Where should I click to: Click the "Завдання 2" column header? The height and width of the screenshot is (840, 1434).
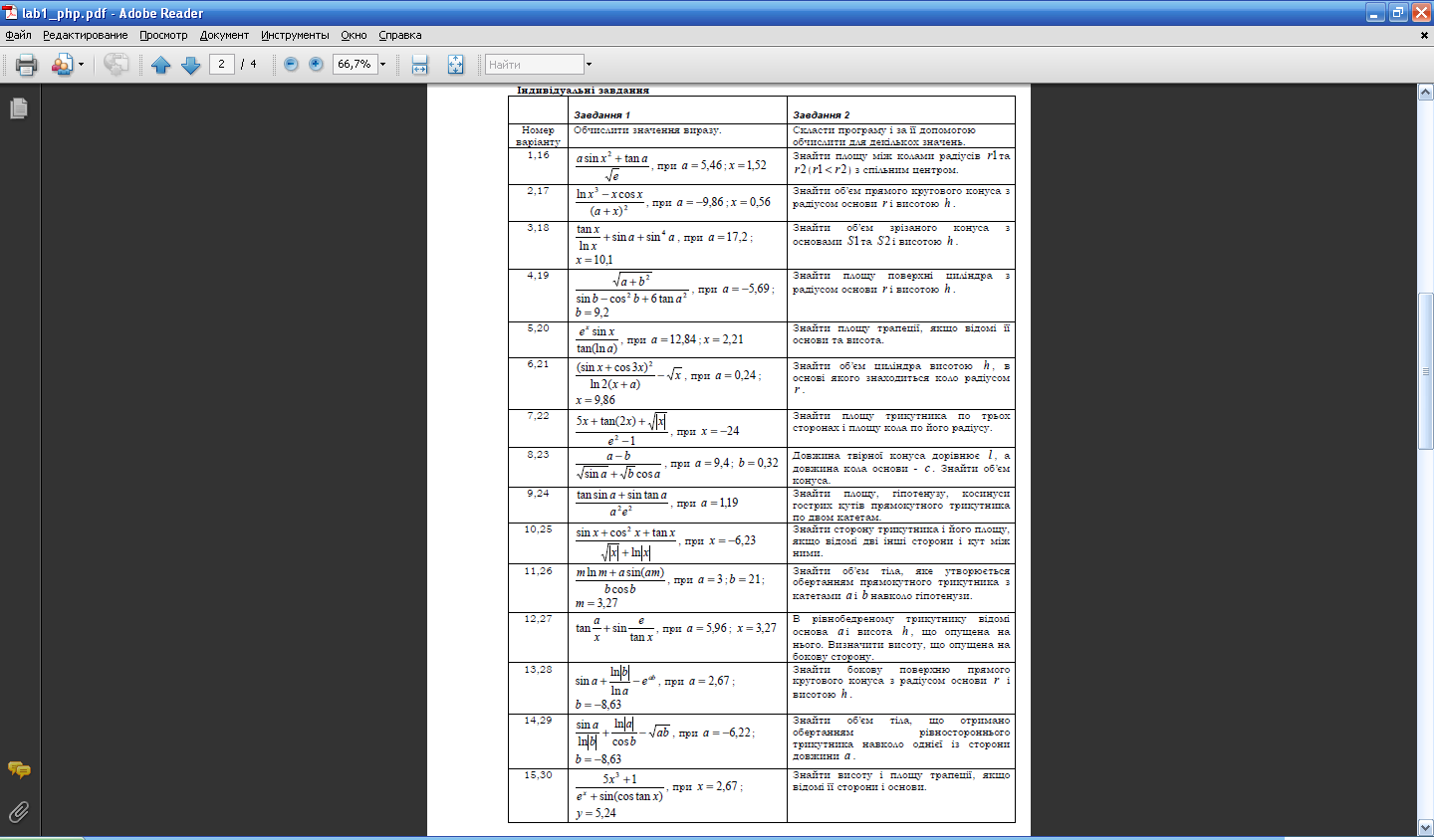[x=822, y=115]
